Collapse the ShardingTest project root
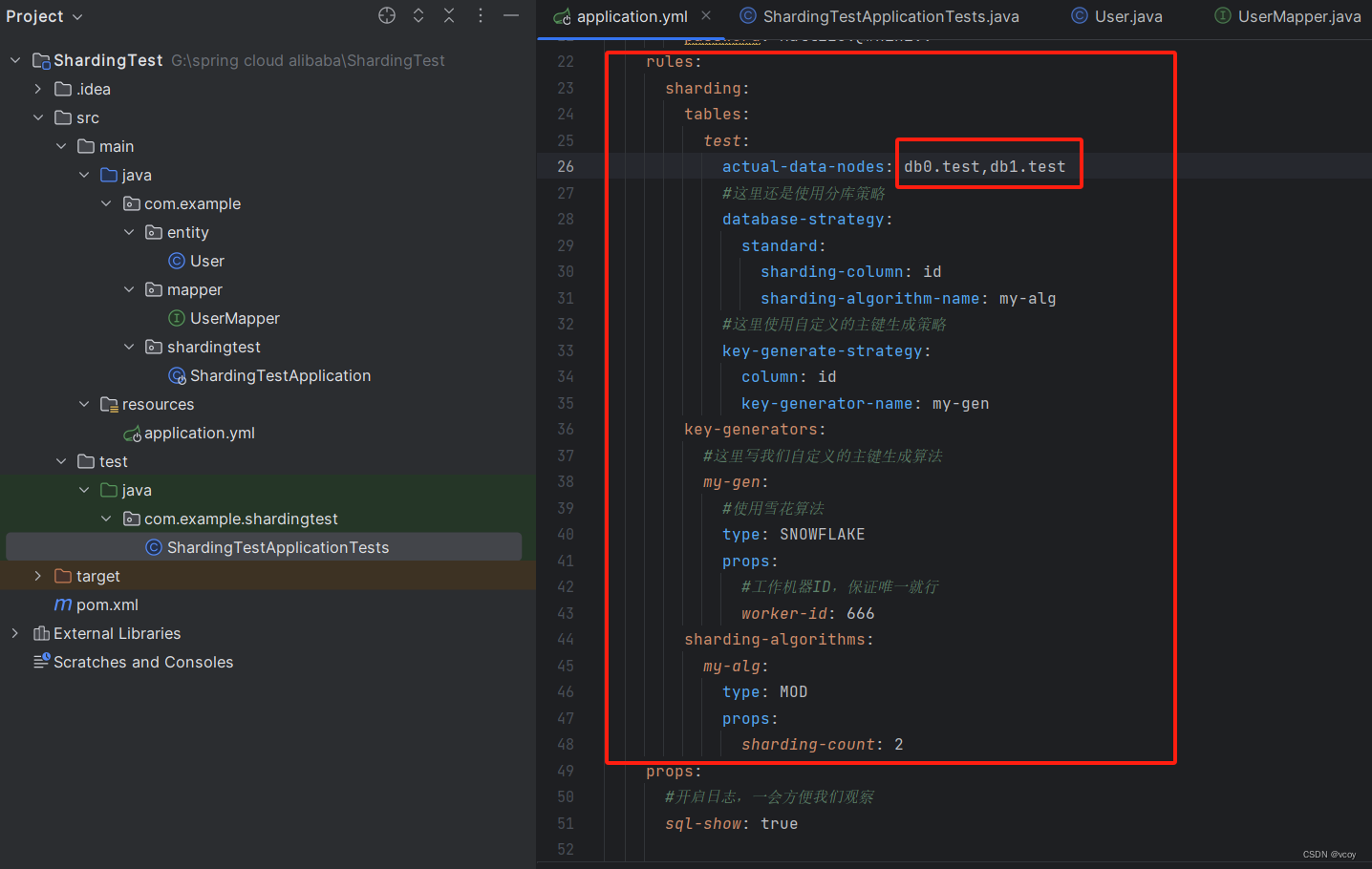The width and height of the screenshot is (1372, 869). point(15,60)
